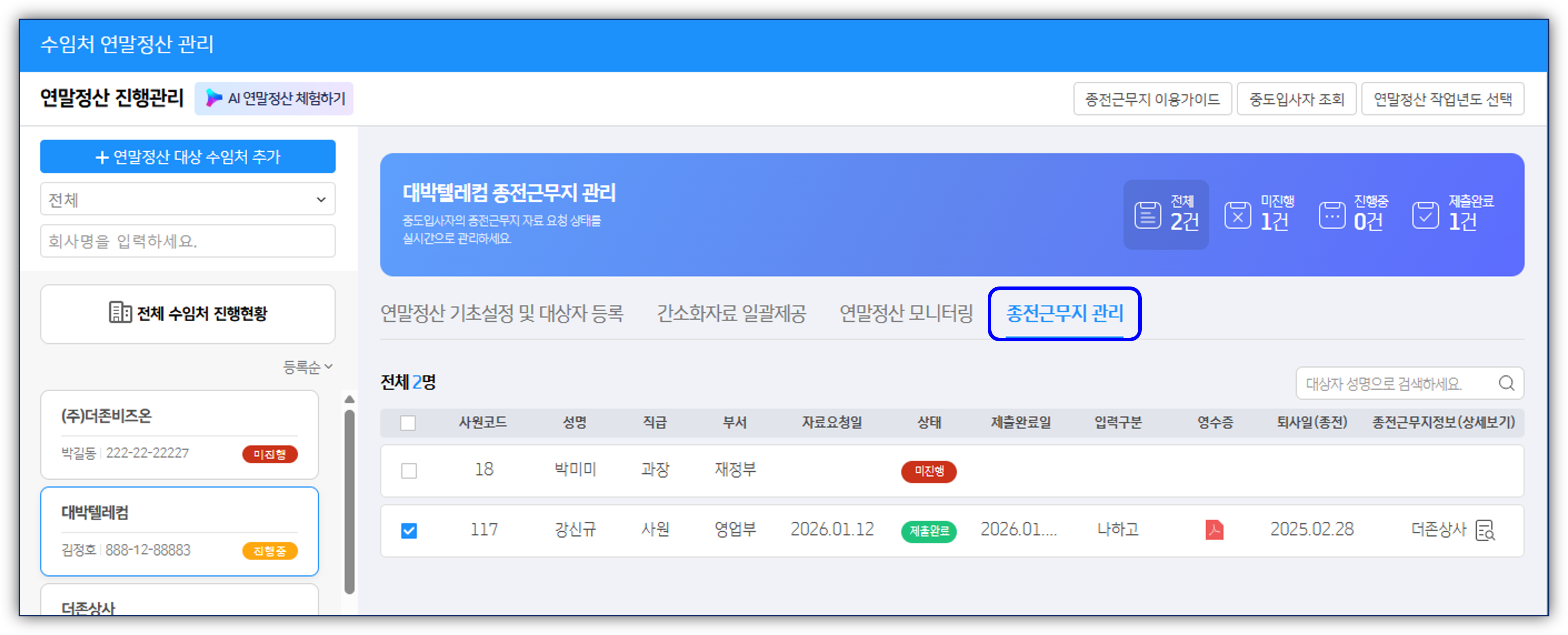Click the client list vertical scrollbar
Screen dimensions: 1568x635
349,501
